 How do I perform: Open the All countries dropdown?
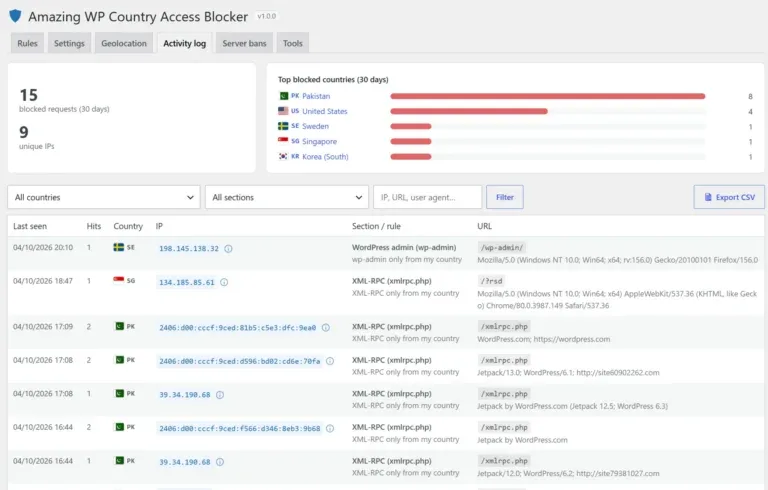(x=104, y=197)
